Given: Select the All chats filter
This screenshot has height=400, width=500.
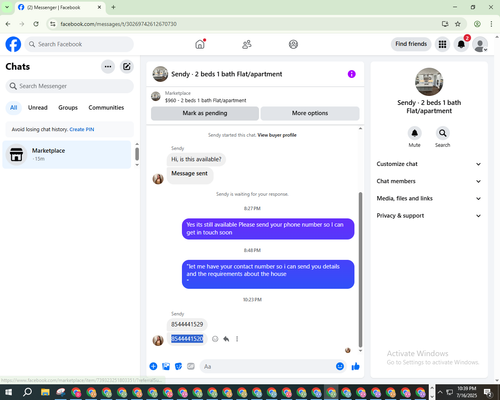Looking at the screenshot, I should click(14, 107).
